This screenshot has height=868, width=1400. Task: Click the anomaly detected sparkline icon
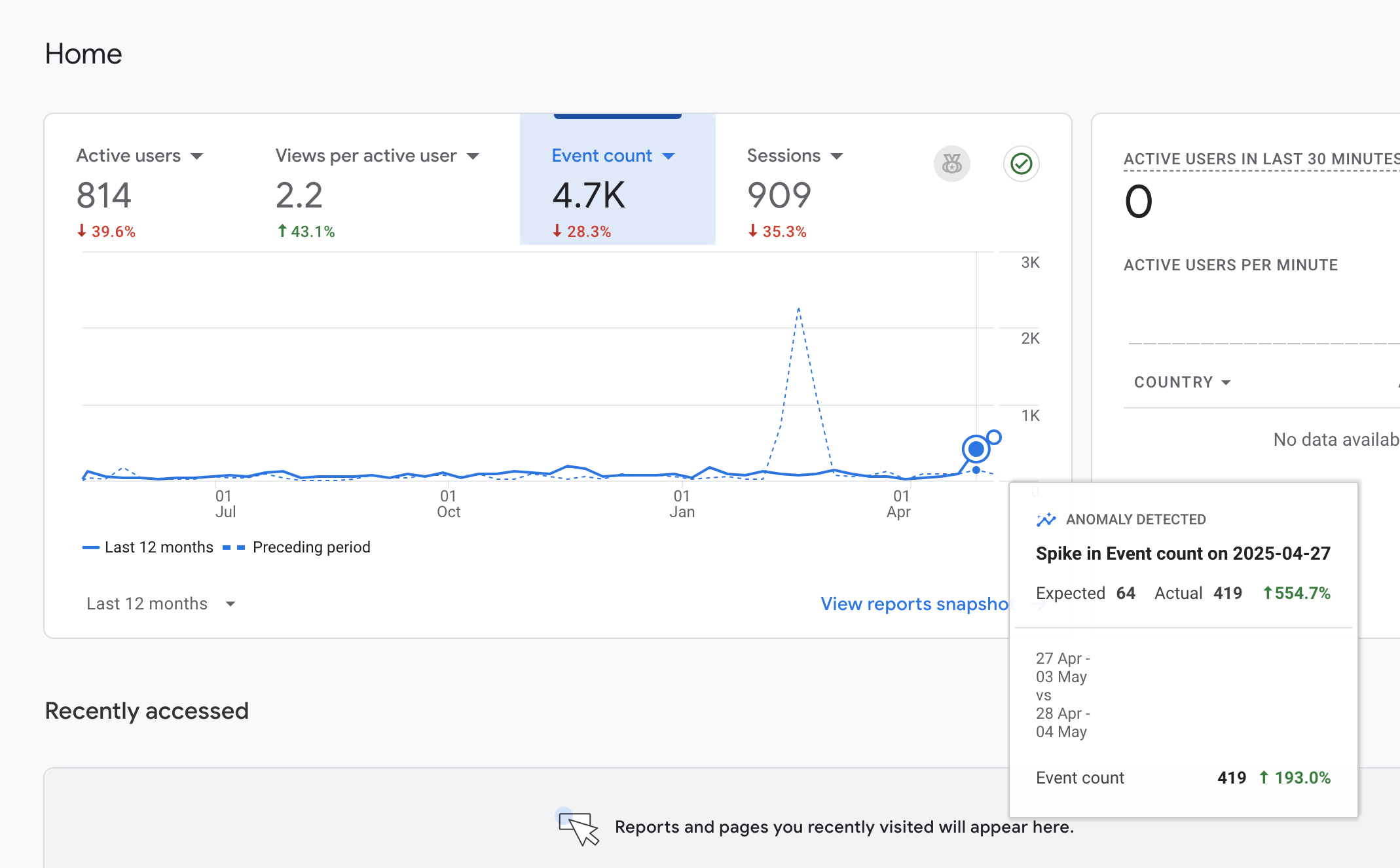tap(1046, 520)
